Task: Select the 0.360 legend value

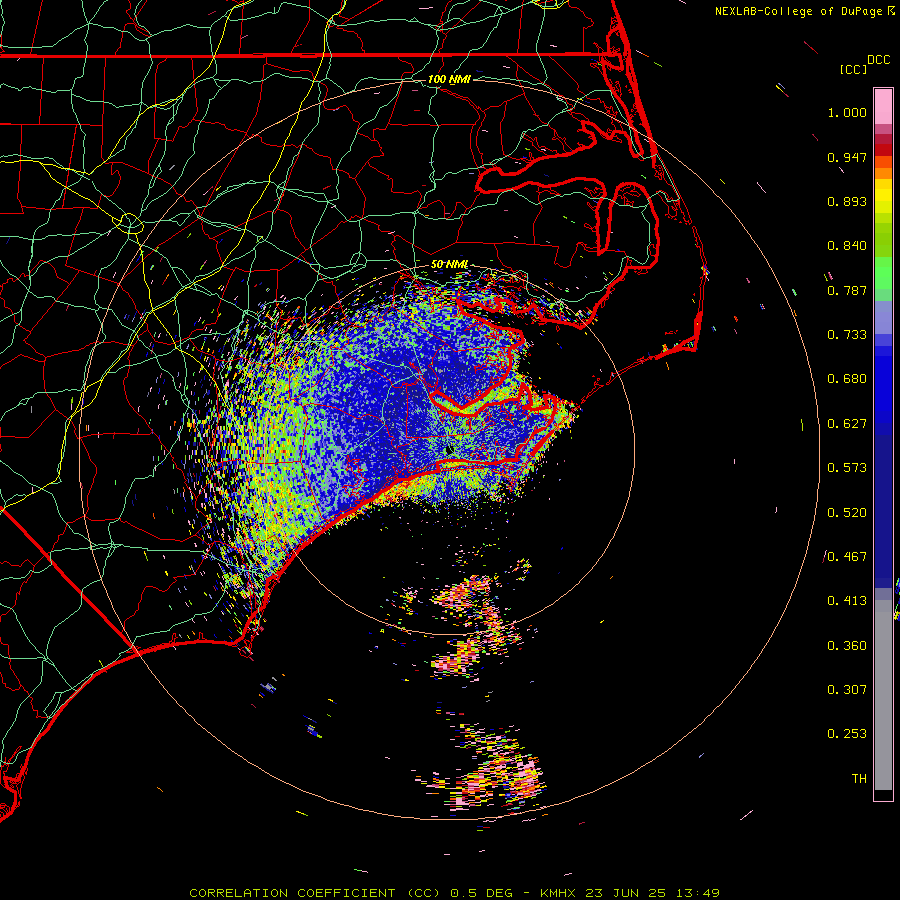Action: point(847,646)
